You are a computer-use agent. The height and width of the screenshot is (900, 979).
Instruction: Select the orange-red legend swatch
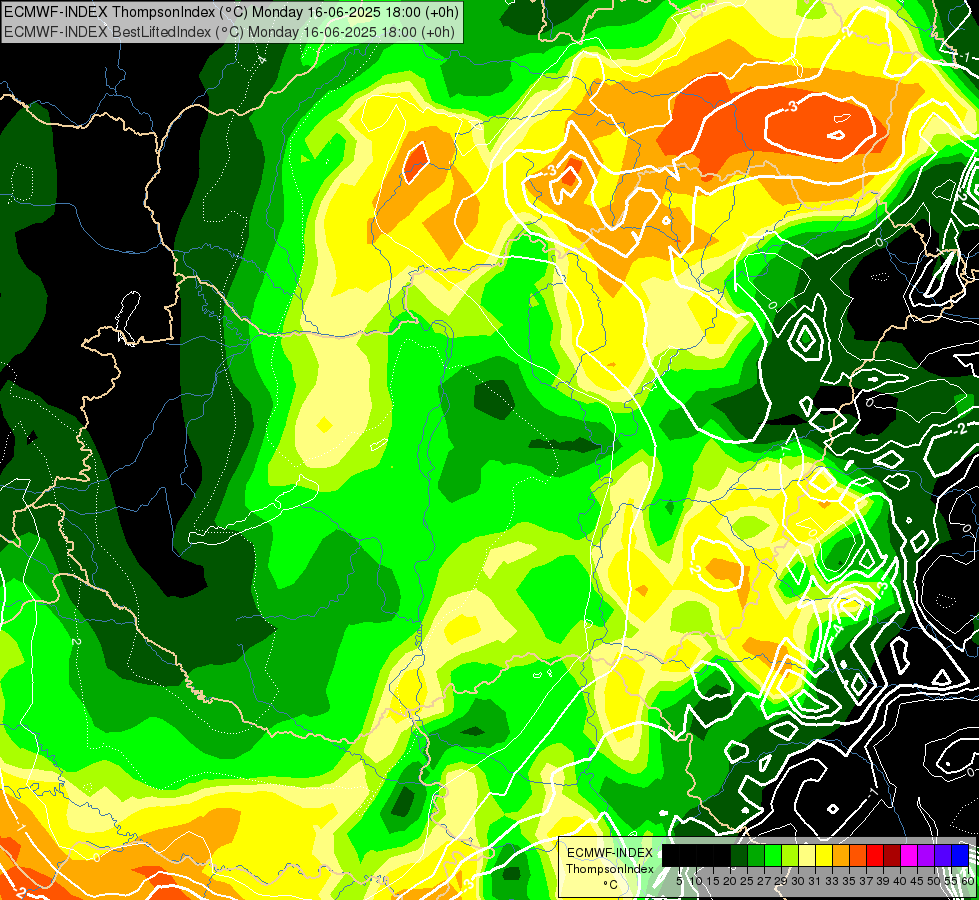857,855
